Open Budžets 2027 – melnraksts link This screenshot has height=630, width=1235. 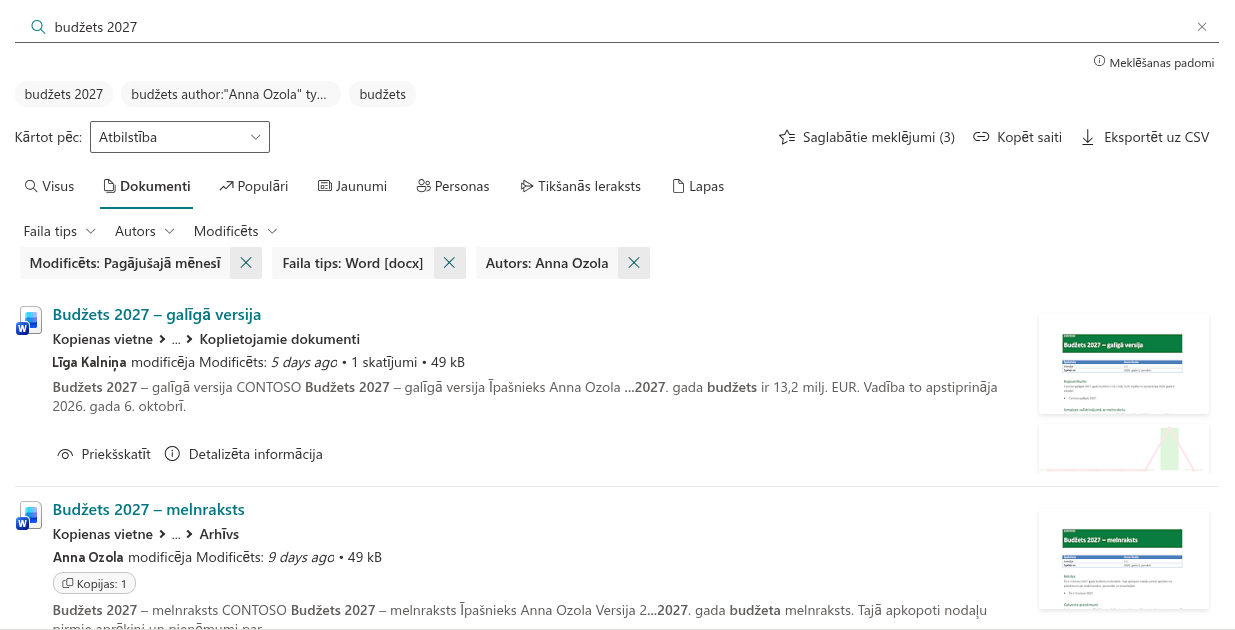click(149, 509)
